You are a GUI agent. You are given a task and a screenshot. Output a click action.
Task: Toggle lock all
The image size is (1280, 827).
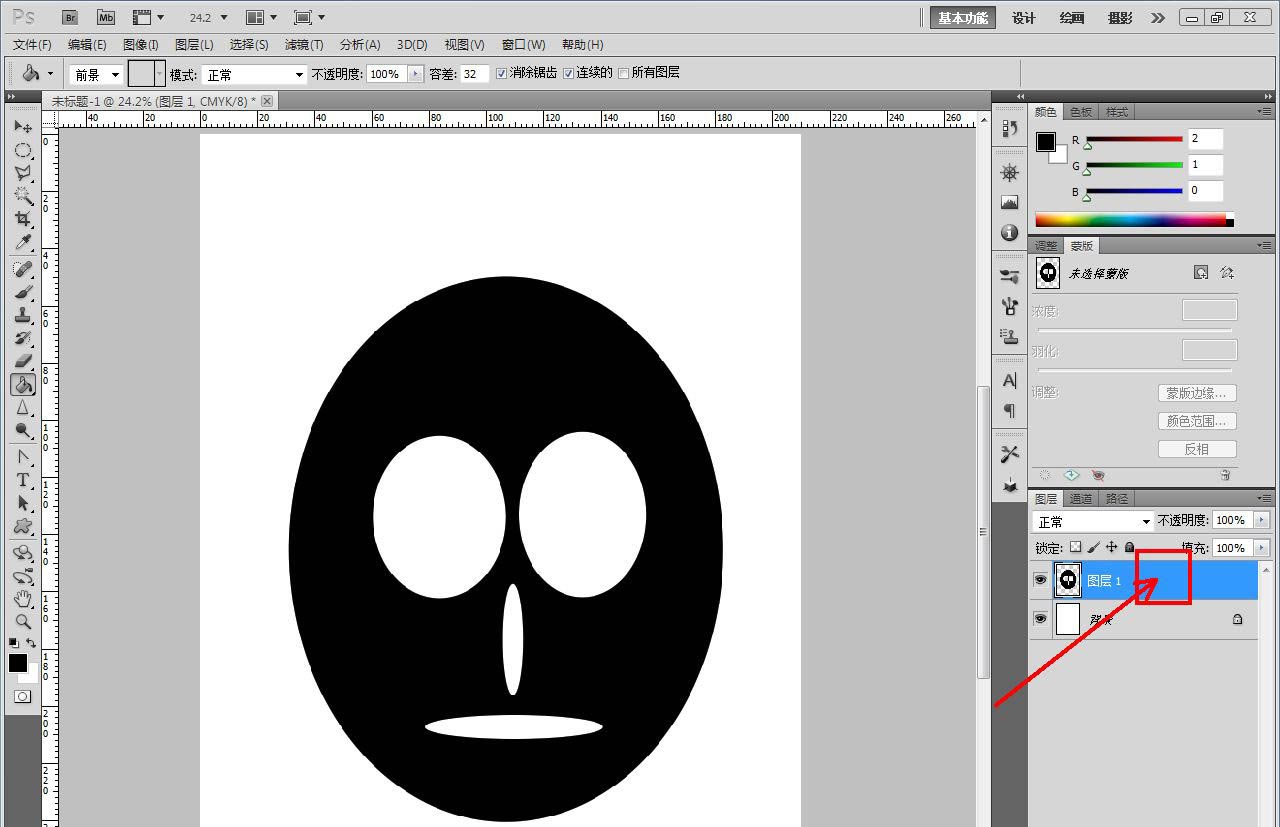click(x=1129, y=547)
